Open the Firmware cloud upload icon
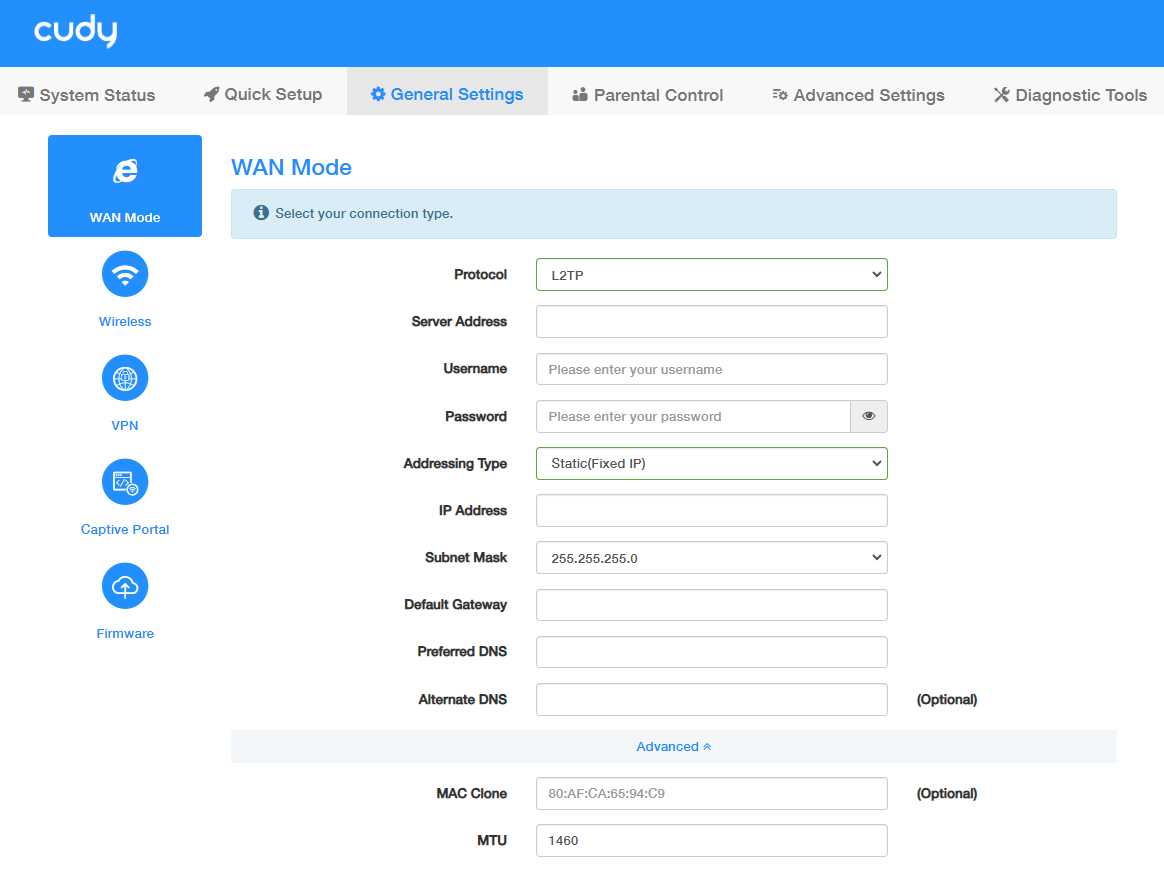The height and width of the screenshot is (870, 1164). [x=125, y=586]
